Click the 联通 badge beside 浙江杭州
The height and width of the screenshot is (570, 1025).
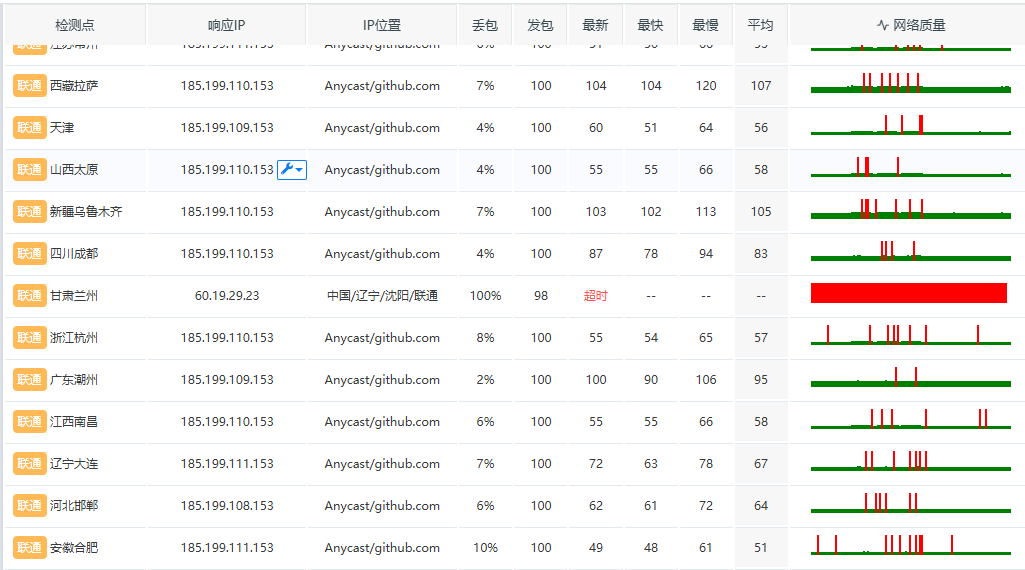(29, 338)
